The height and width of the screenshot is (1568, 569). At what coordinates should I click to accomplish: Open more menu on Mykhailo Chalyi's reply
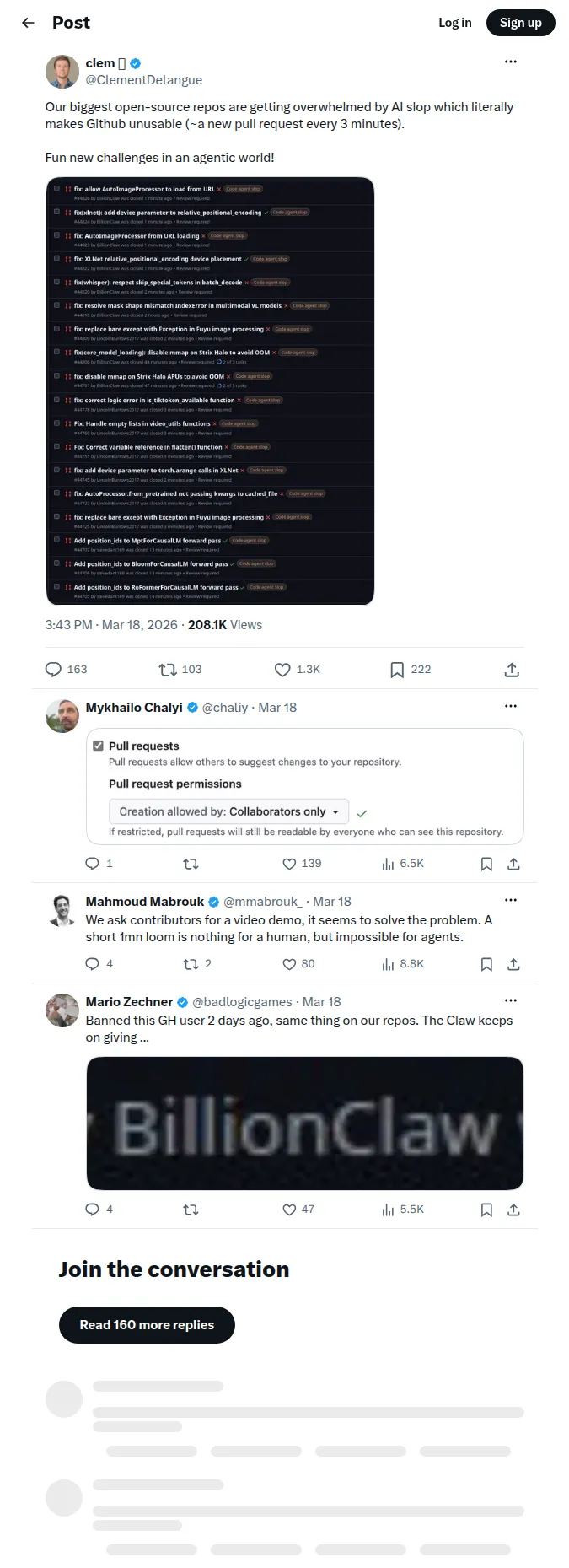point(510,706)
